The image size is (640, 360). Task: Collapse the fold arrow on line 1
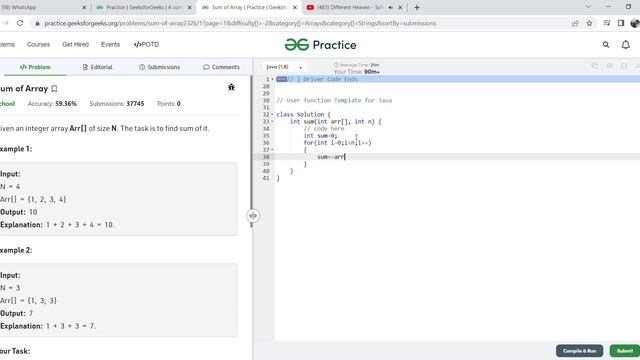tap(273, 79)
